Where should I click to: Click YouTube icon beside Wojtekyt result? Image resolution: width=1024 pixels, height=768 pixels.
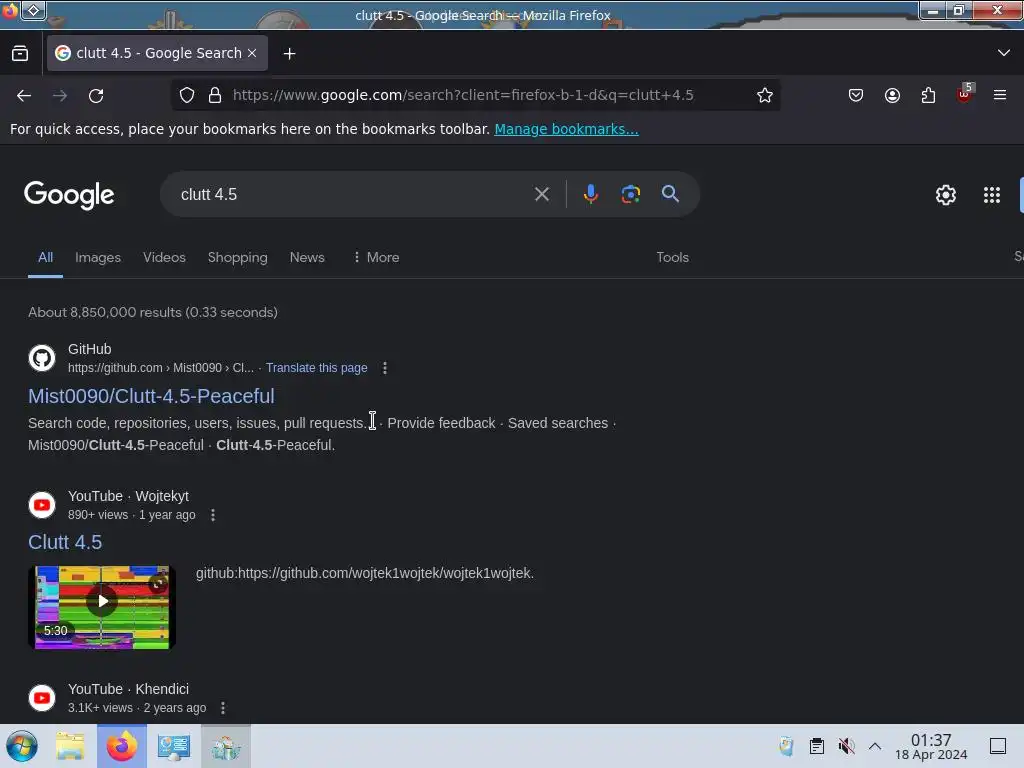(42, 505)
